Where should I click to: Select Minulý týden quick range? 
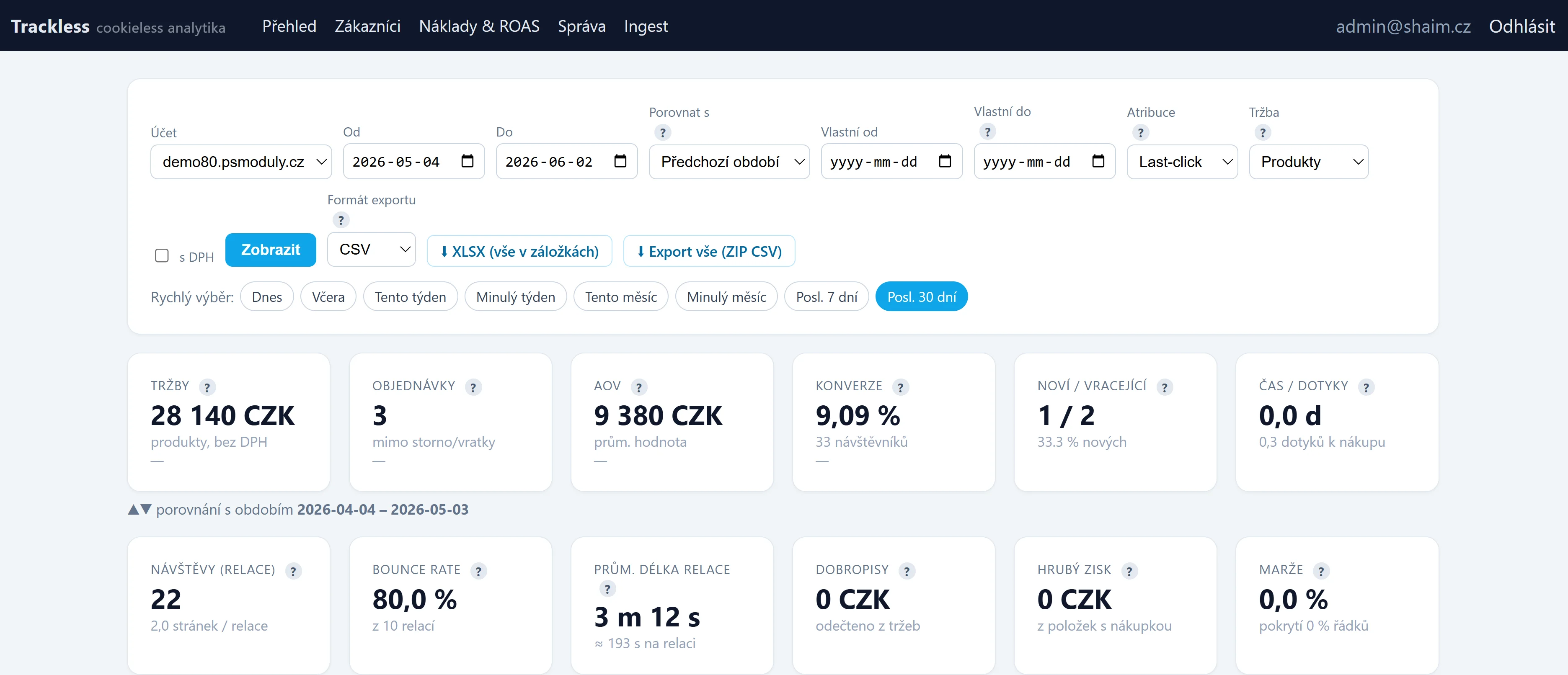(516, 296)
